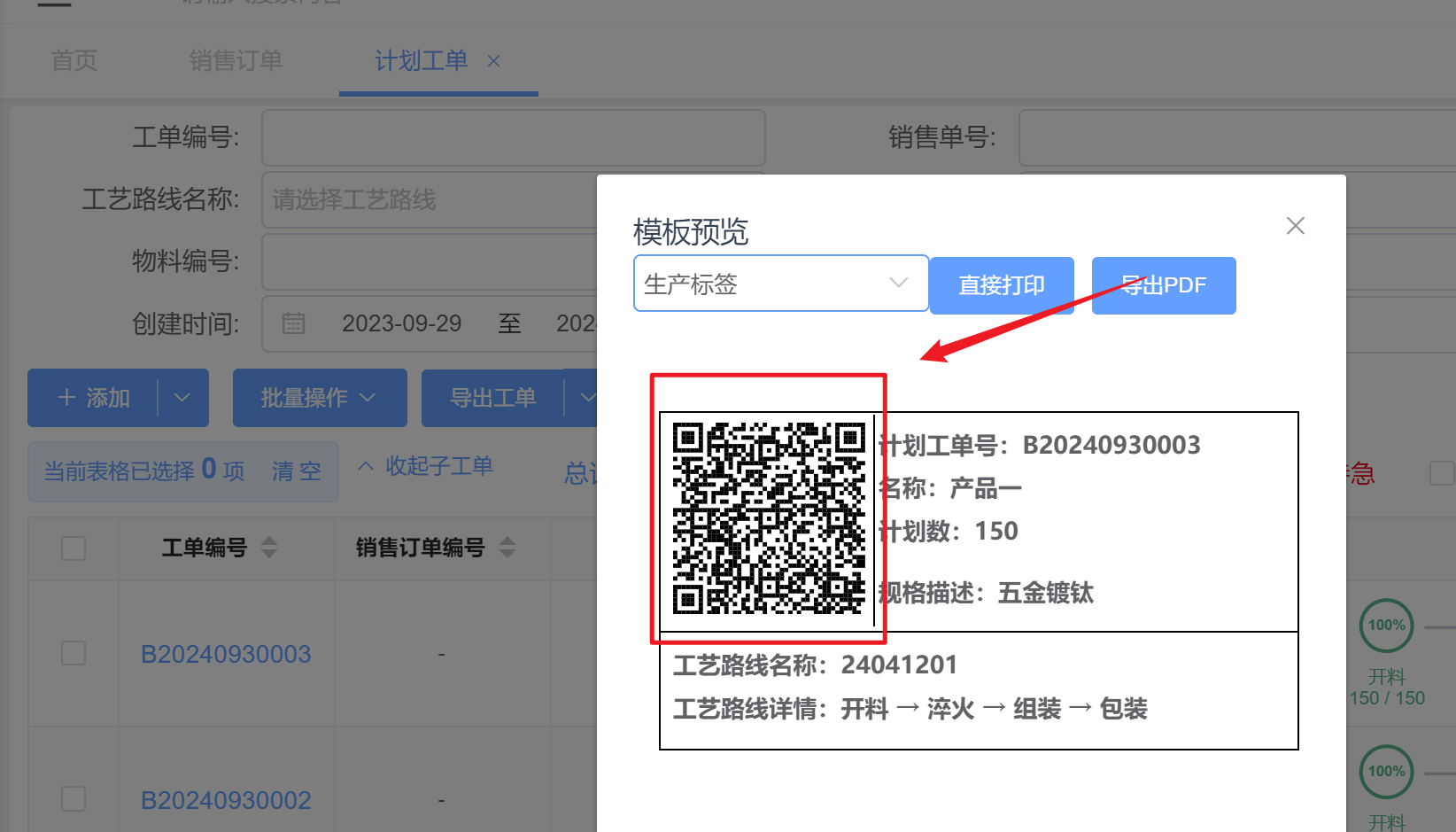Open work order B20240930002 link
The width and height of the screenshot is (1456, 832).
pos(226,800)
